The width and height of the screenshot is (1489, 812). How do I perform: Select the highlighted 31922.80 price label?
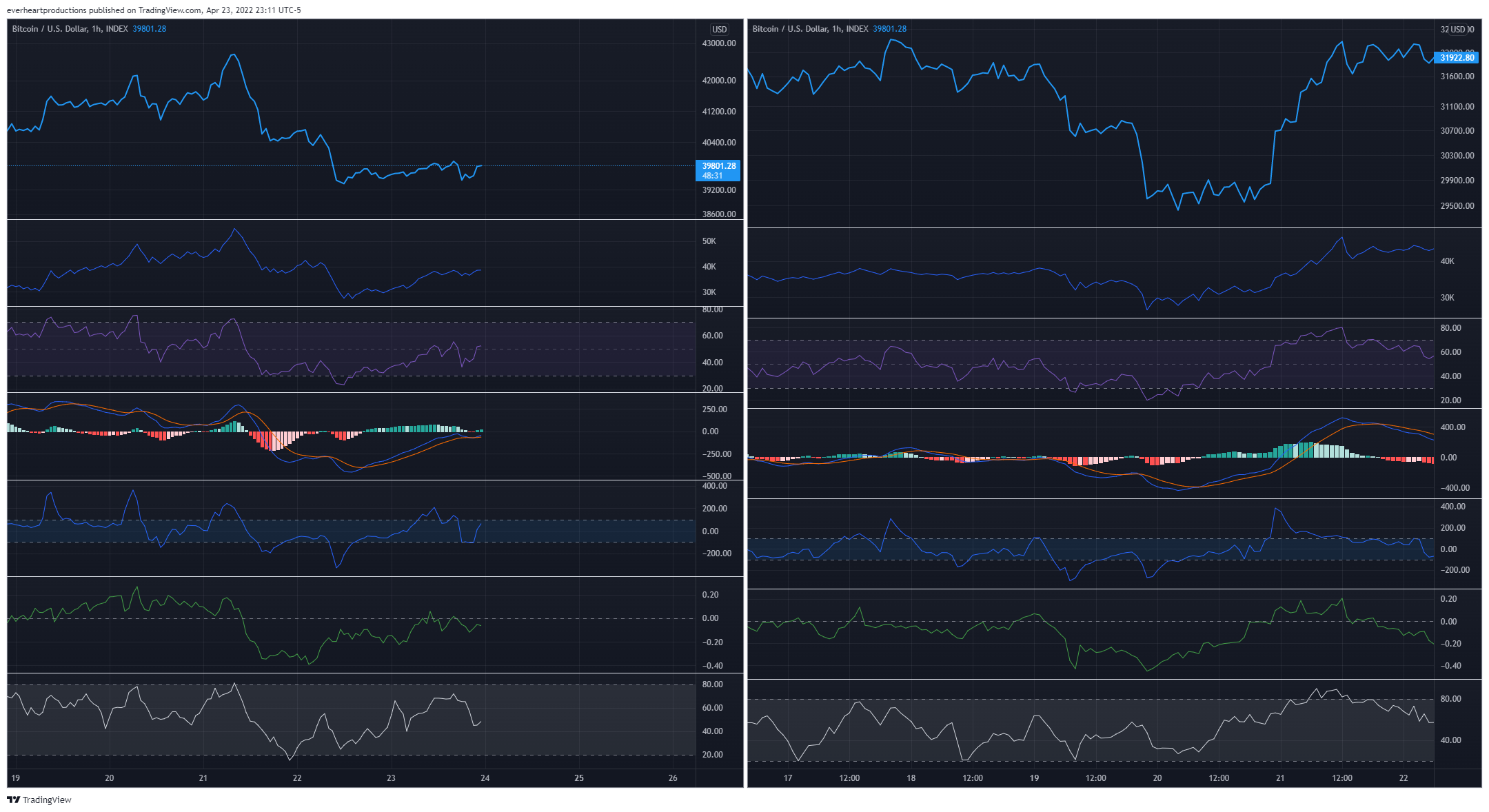[1457, 58]
